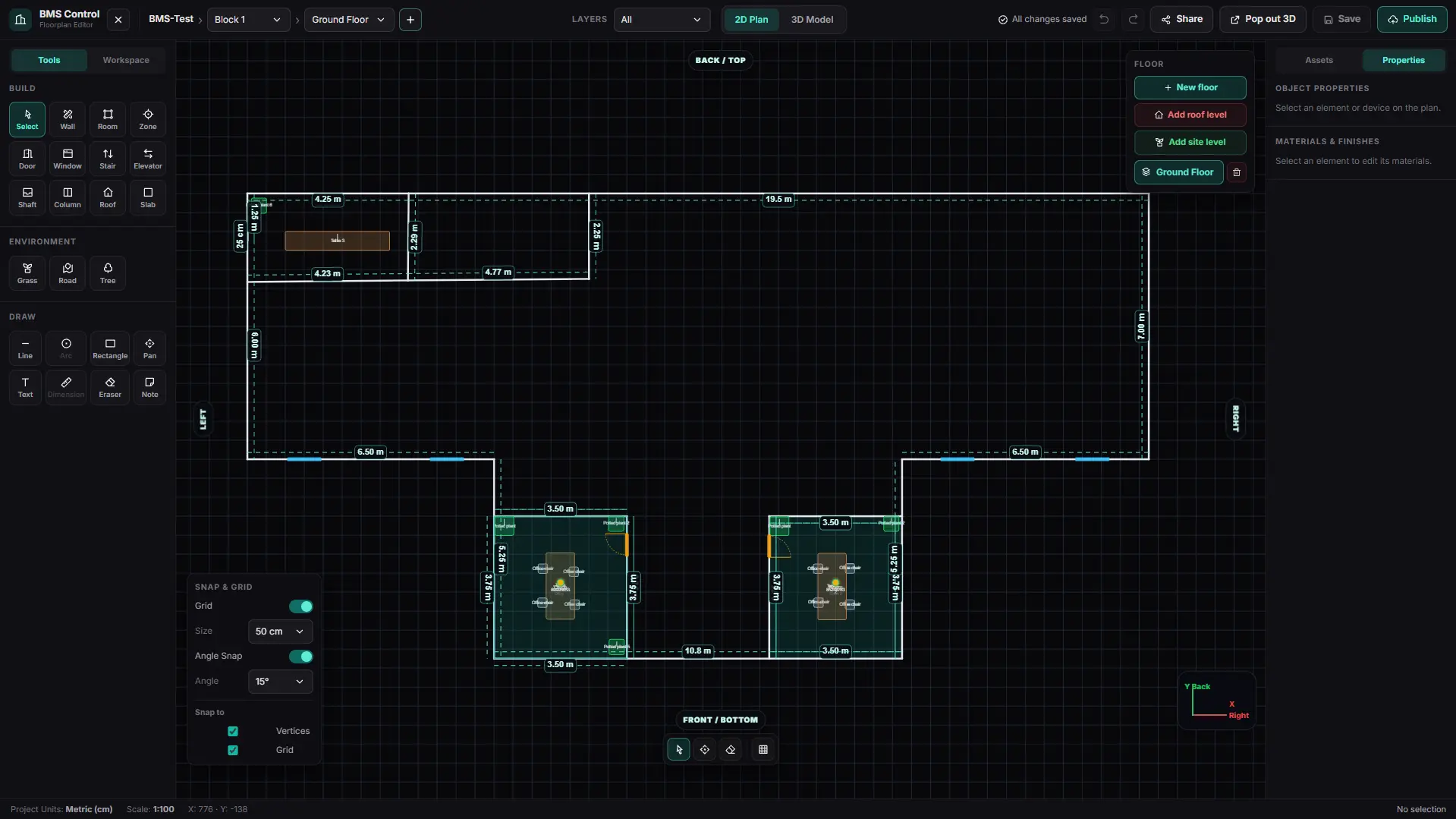Pick the Door tool
Screen dimensions: 1456x819
[27, 159]
